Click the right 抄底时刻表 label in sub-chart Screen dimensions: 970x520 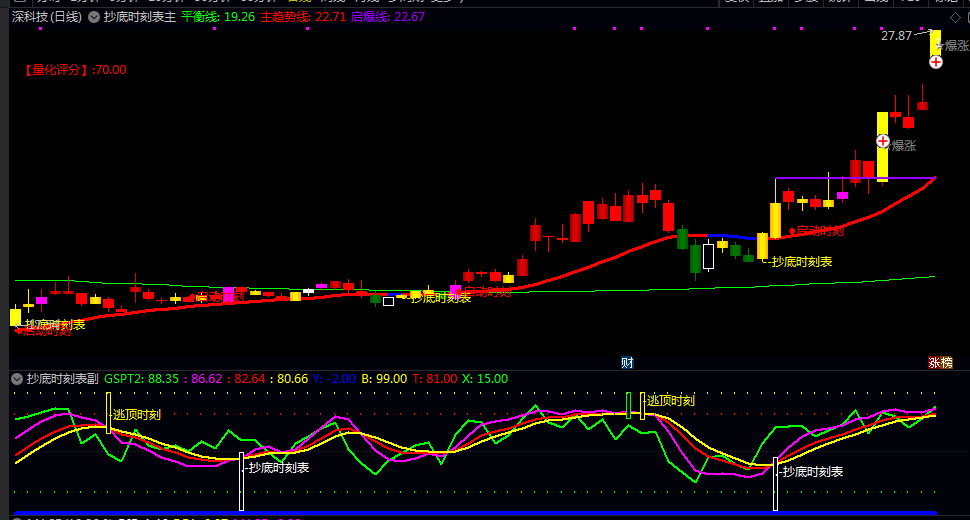tap(812, 472)
